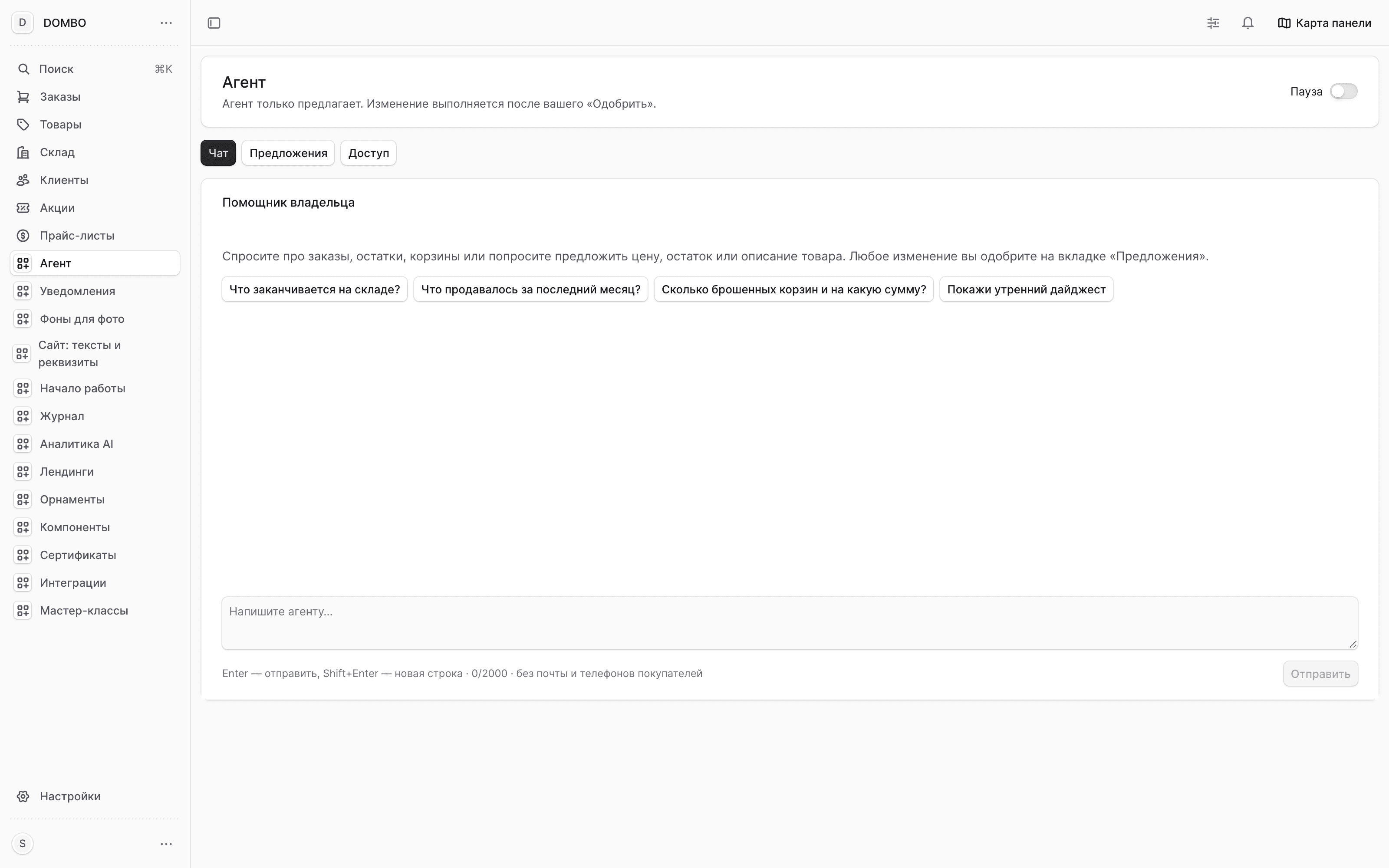Image resolution: width=1389 pixels, height=868 pixels.
Task: Open Сертификаты in the sidebar
Action: (x=95, y=555)
